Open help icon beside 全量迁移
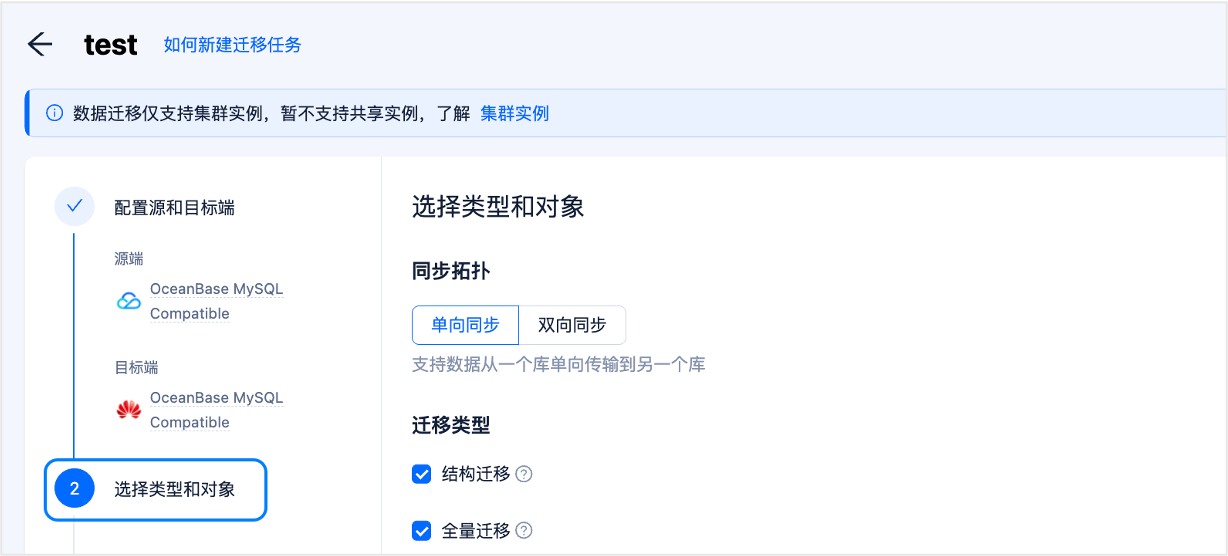This screenshot has width=1228, height=556. point(524,531)
